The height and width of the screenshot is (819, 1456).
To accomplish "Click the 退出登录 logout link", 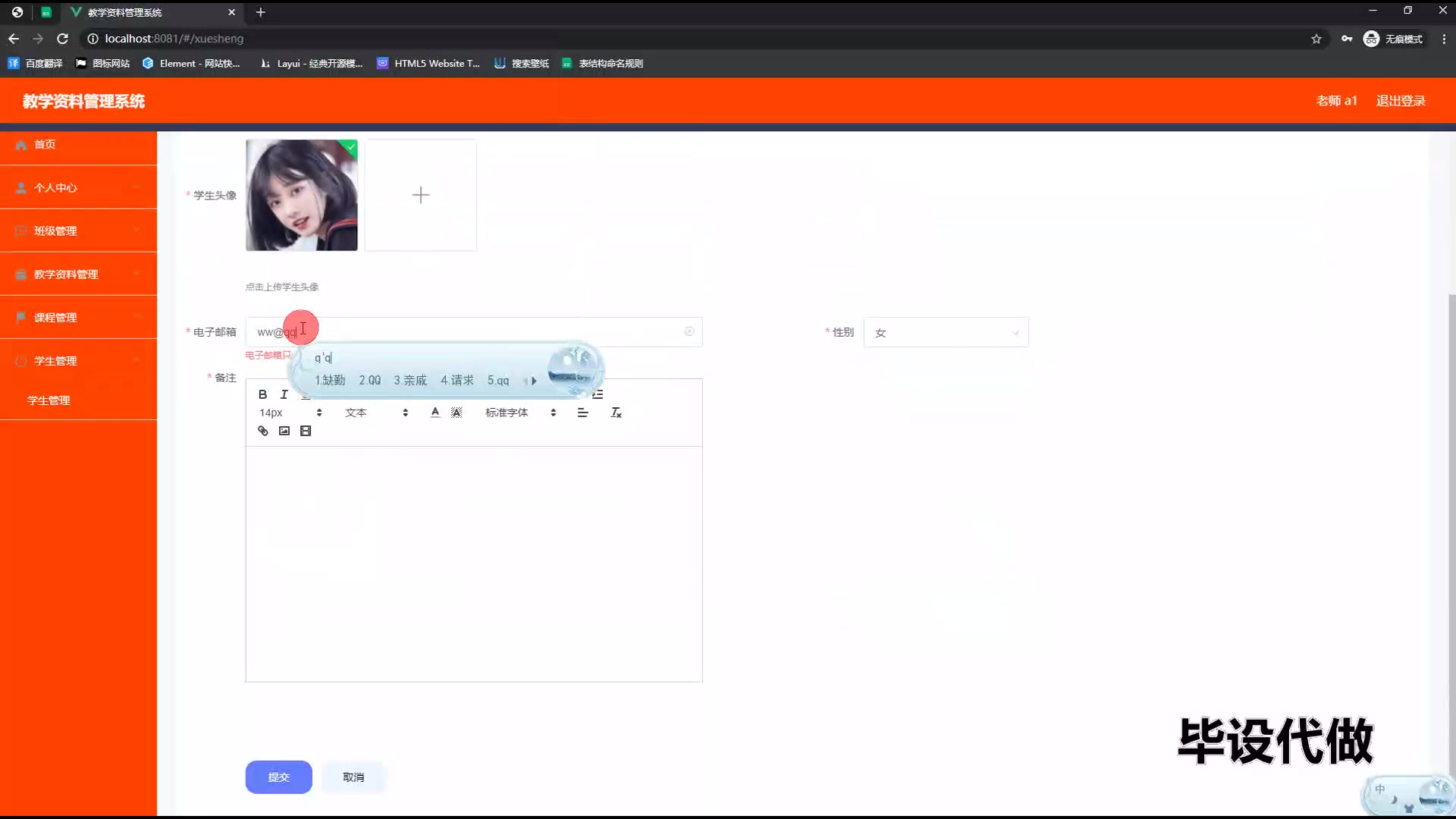I will pos(1401,101).
